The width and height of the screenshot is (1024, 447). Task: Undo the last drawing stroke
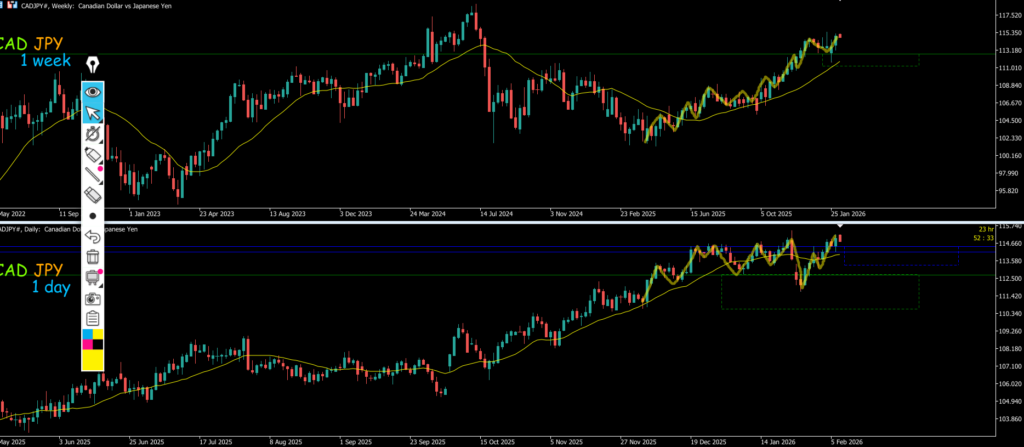click(93, 237)
